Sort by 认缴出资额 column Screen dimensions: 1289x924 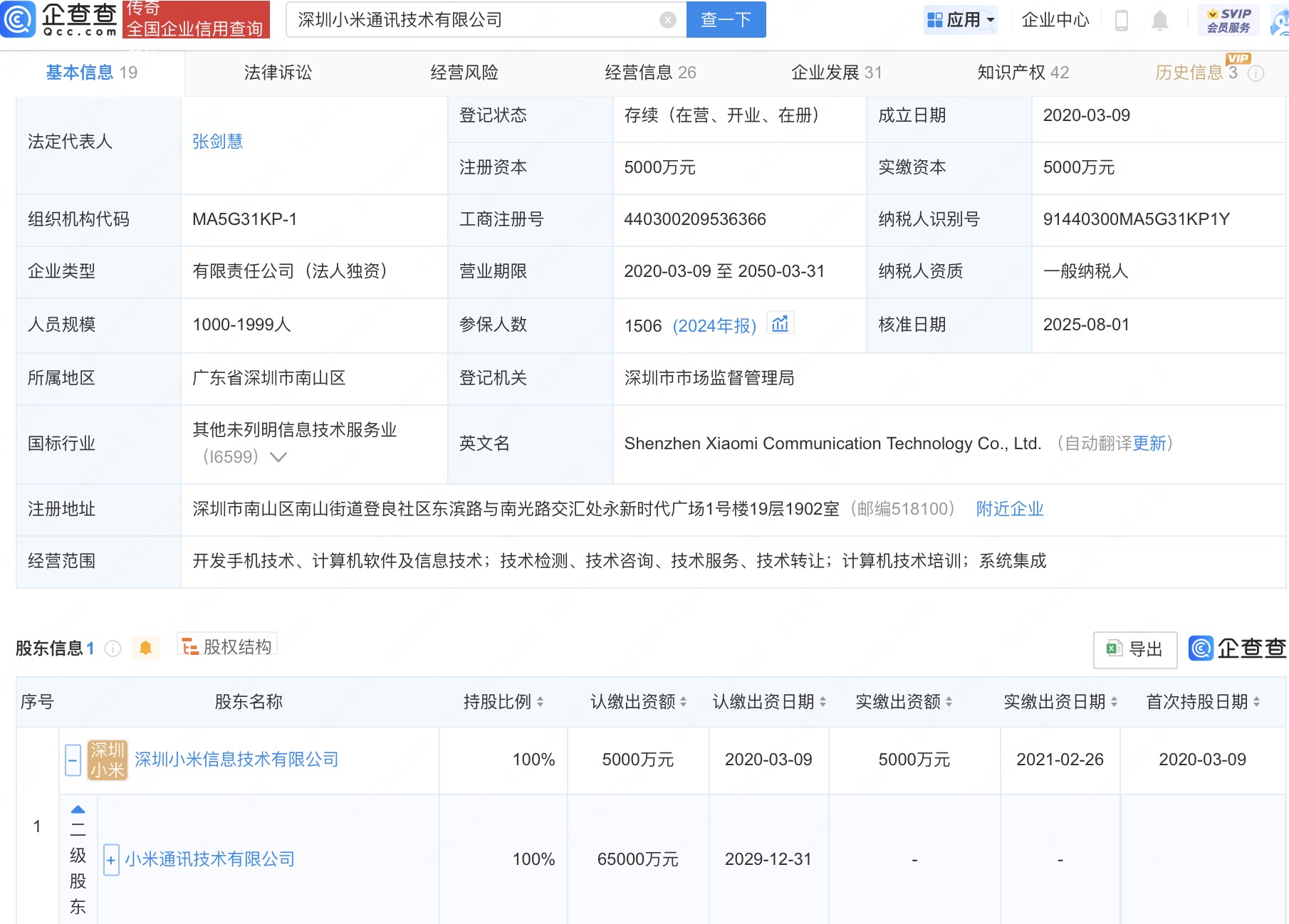pos(684,702)
